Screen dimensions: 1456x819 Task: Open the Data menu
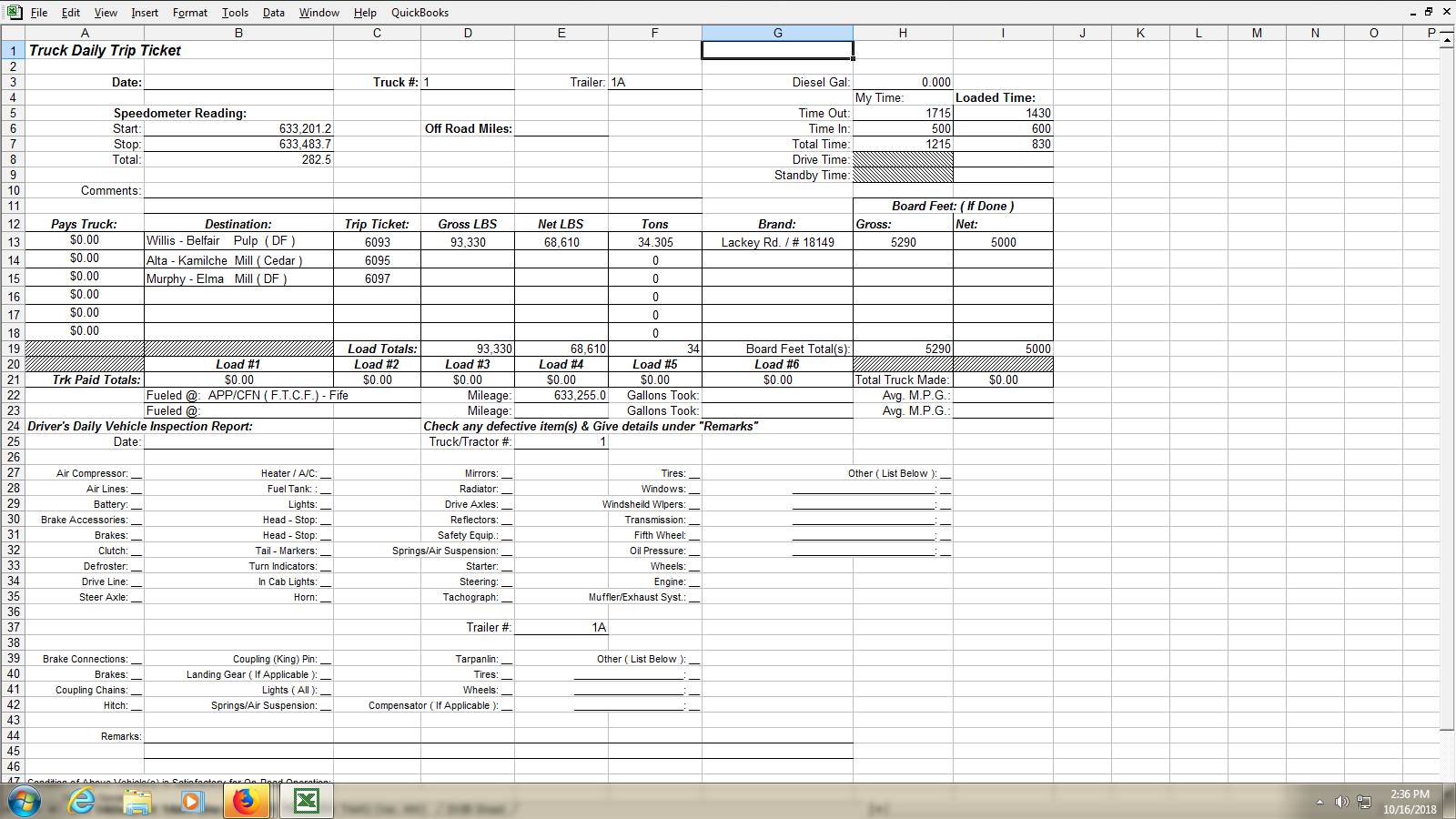coord(273,13)
